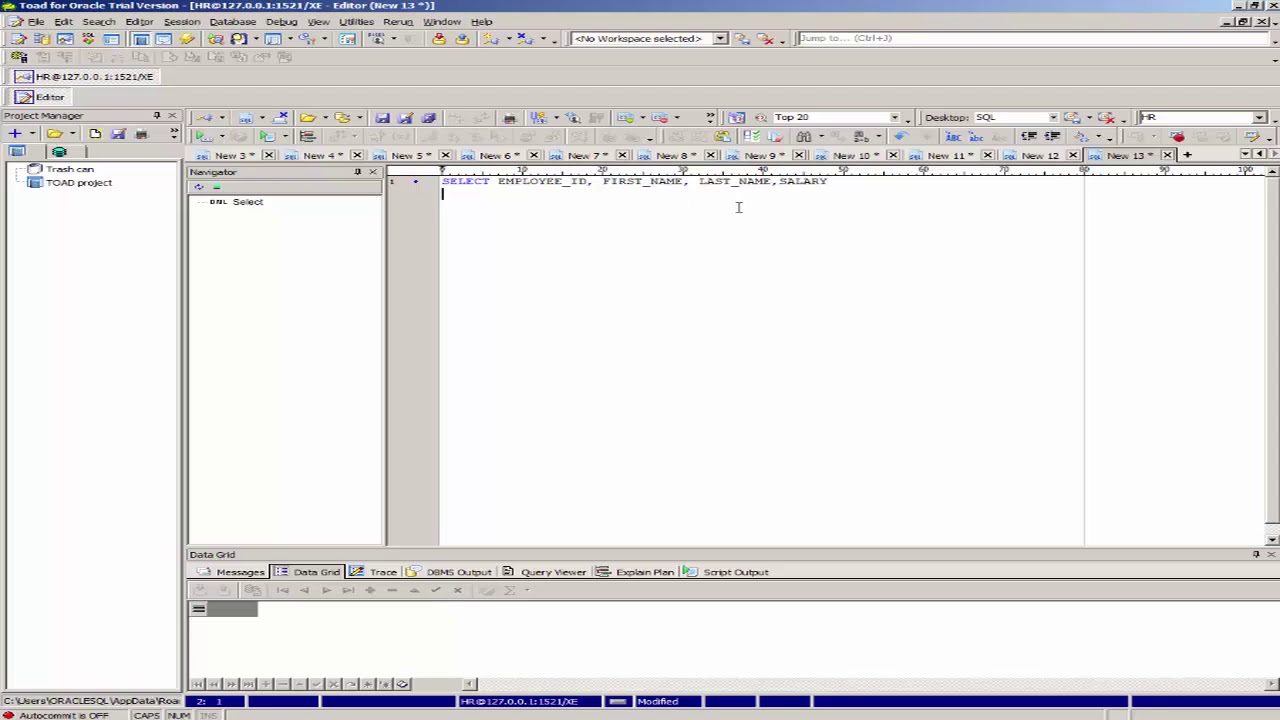Select the Trash can tree item
This screenshot has height=720, width=1280.
tap(69, 169)
